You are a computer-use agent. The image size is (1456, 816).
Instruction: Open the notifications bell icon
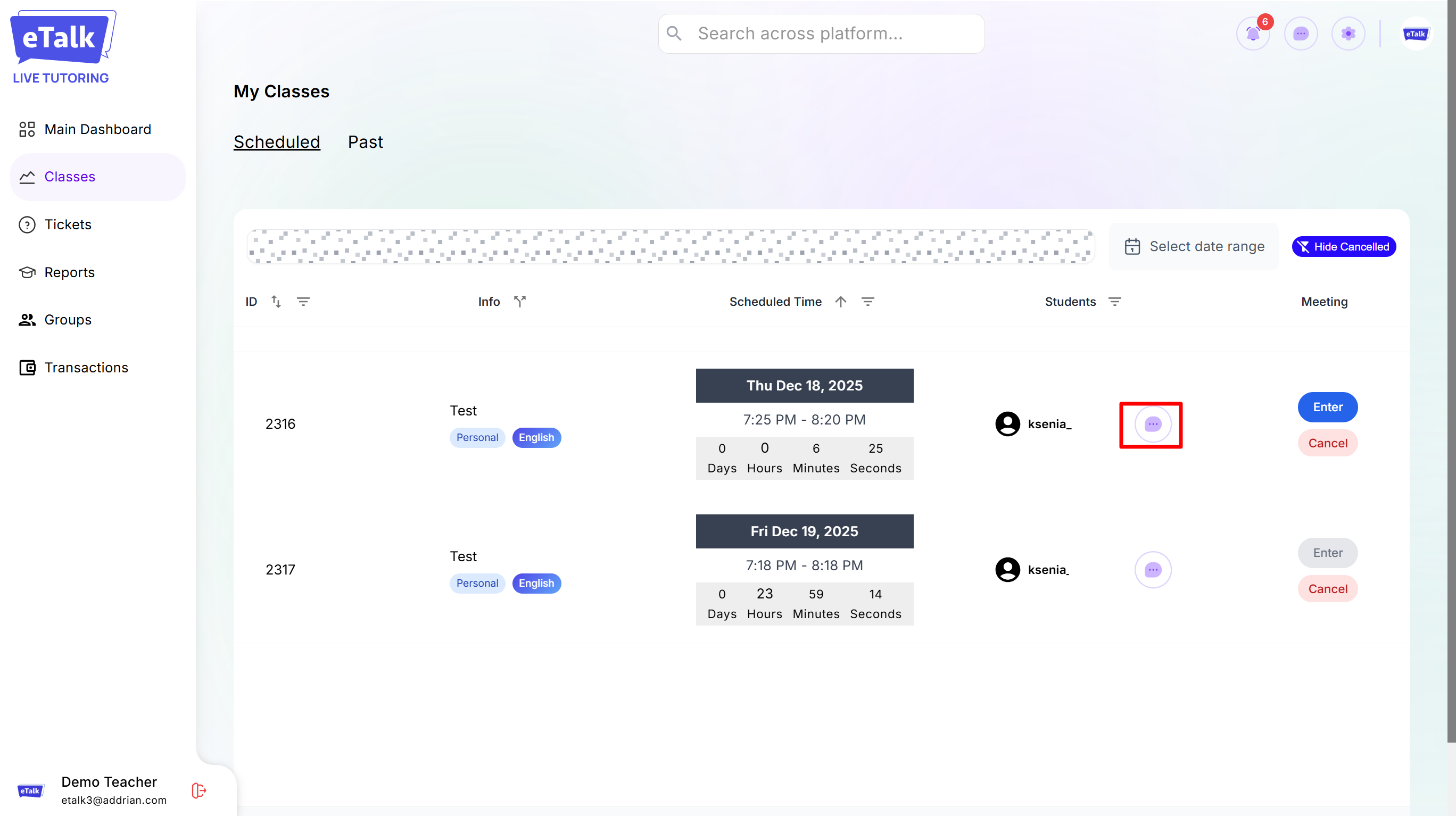[1253, 34]
